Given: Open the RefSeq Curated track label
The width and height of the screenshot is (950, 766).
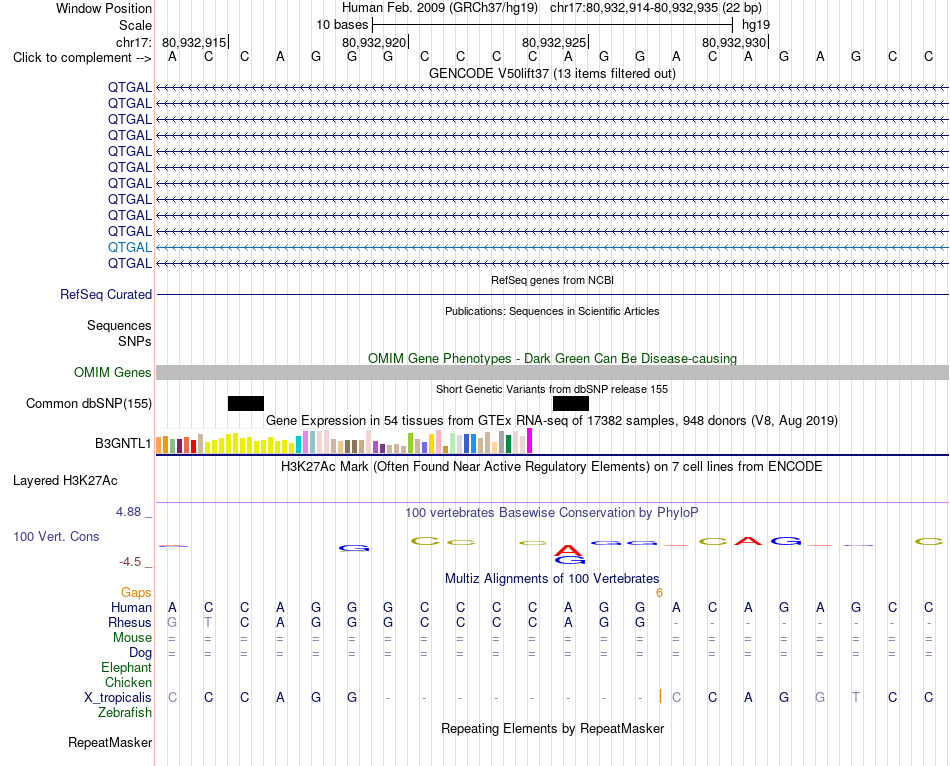Looking at the screenshot, I should coord(106,295).
